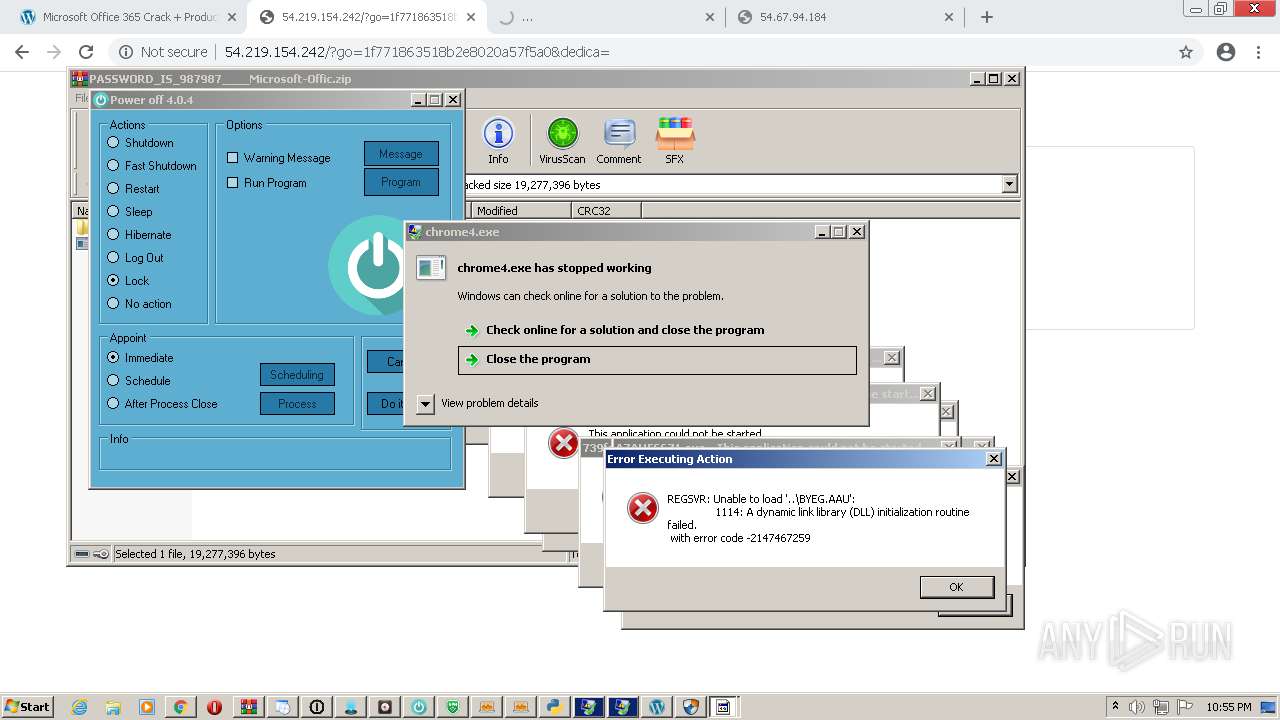
Task: Click the WinRAR Comment icon
Action: pyautogui.click(x=619, y=140)
